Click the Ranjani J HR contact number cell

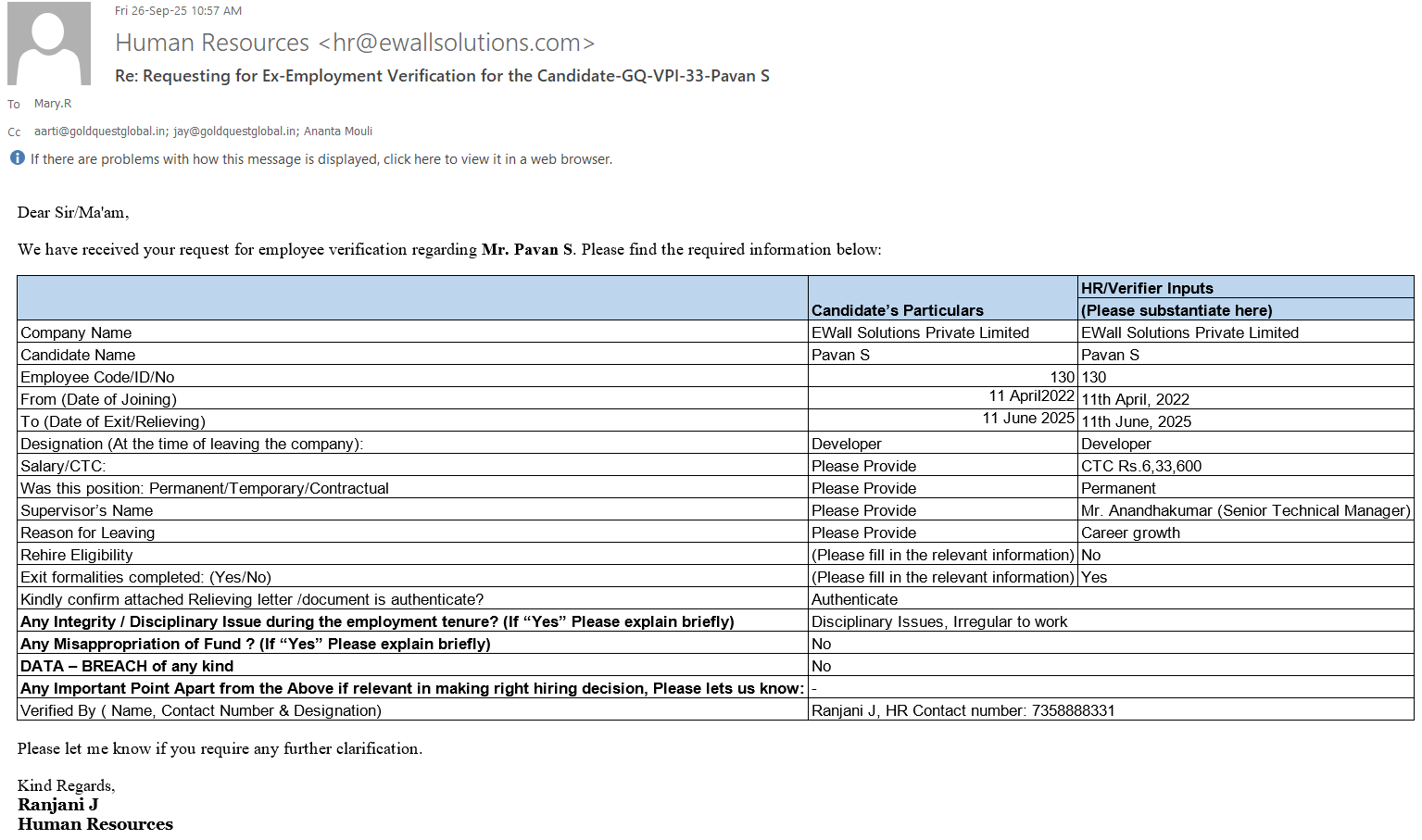tap(963, 710)
